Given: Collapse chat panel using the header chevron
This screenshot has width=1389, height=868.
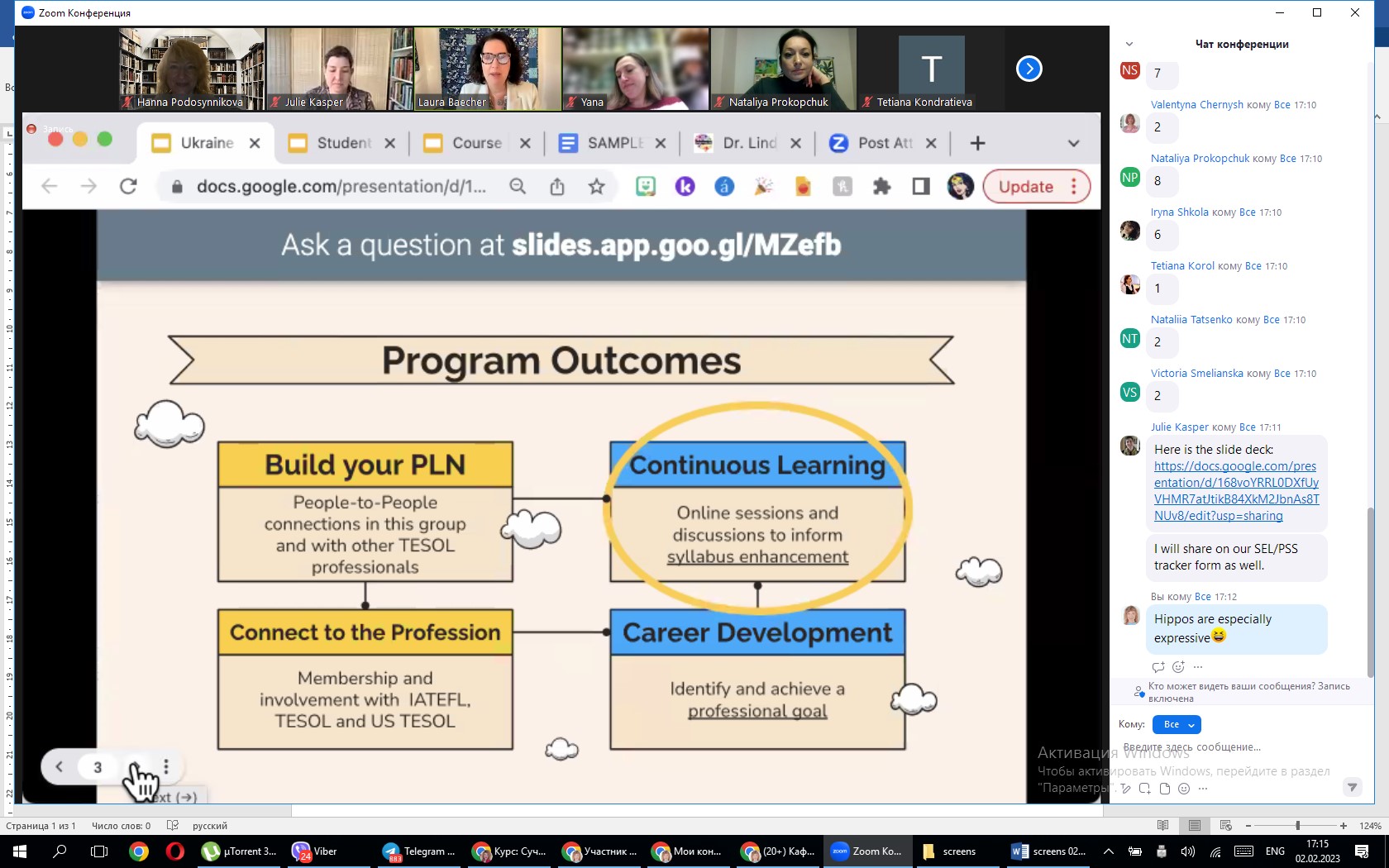Looking at the screenshot, I should tap(1129, 44).
